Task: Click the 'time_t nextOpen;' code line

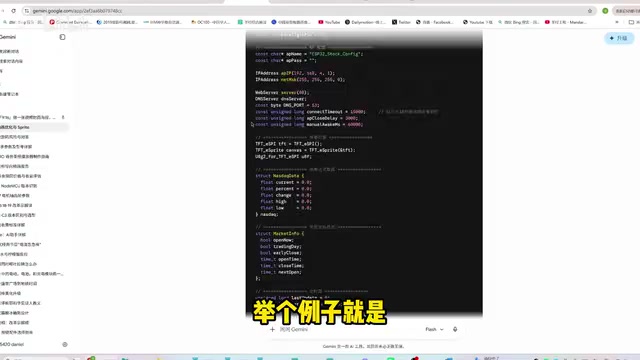Action: [281, 272]
